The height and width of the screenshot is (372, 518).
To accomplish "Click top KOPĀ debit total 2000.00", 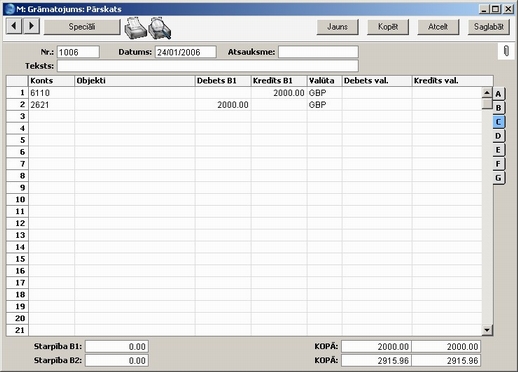I will pyautogui.click(x=376, y=347).
